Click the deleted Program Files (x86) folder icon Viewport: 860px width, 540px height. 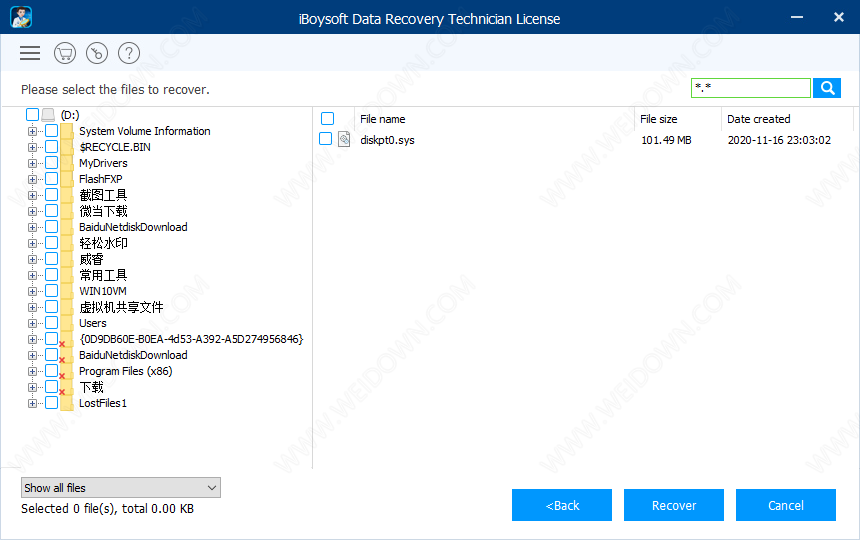pos(67,371)
